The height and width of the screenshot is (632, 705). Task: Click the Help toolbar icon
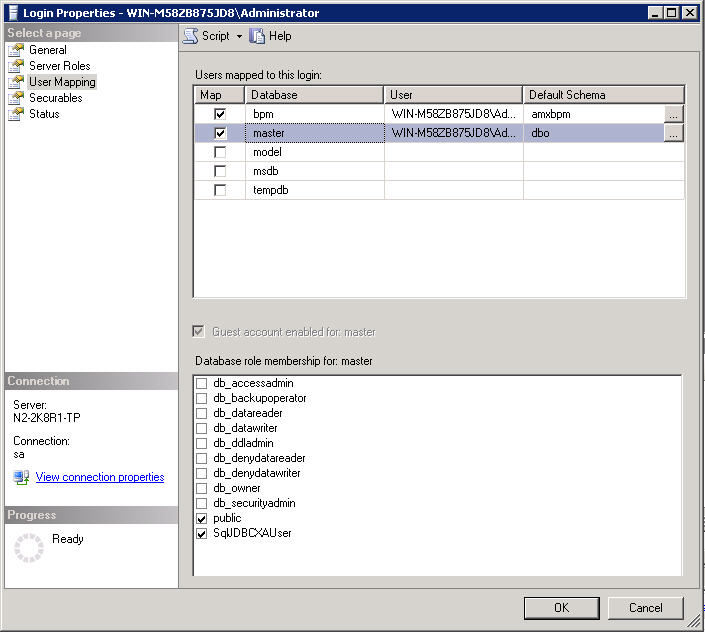[x=257, y=36]
